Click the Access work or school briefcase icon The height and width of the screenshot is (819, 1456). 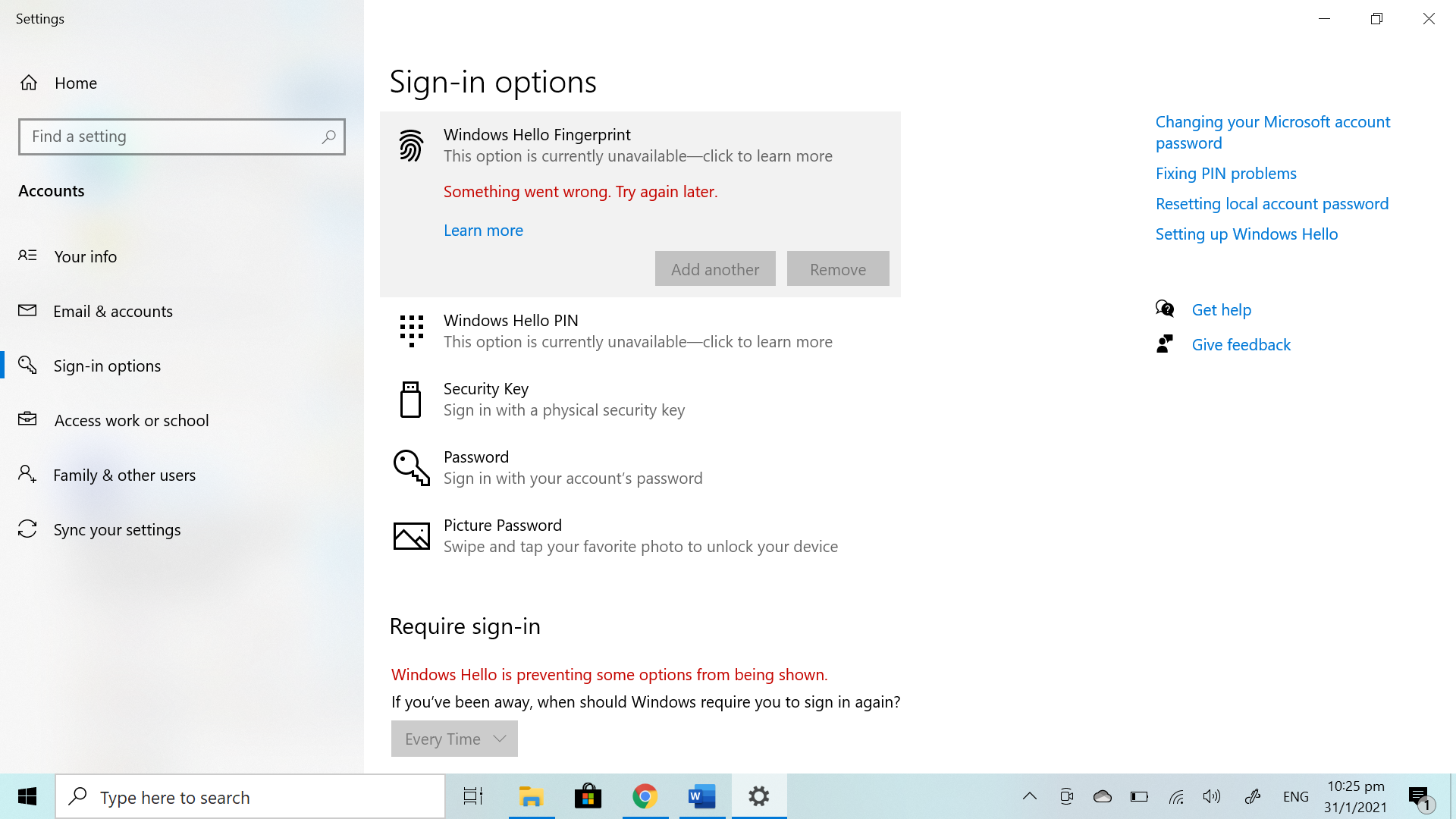pos(27,419)
